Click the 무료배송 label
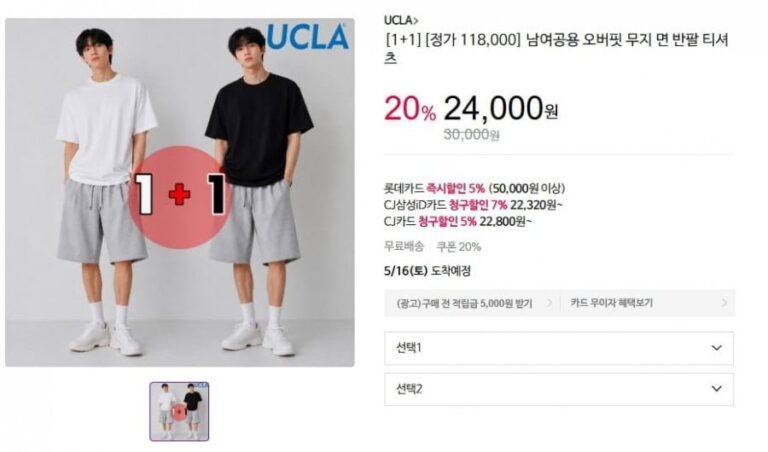This screenshot has width=768, height=452. pyautogui.click(x=404, y=246)
